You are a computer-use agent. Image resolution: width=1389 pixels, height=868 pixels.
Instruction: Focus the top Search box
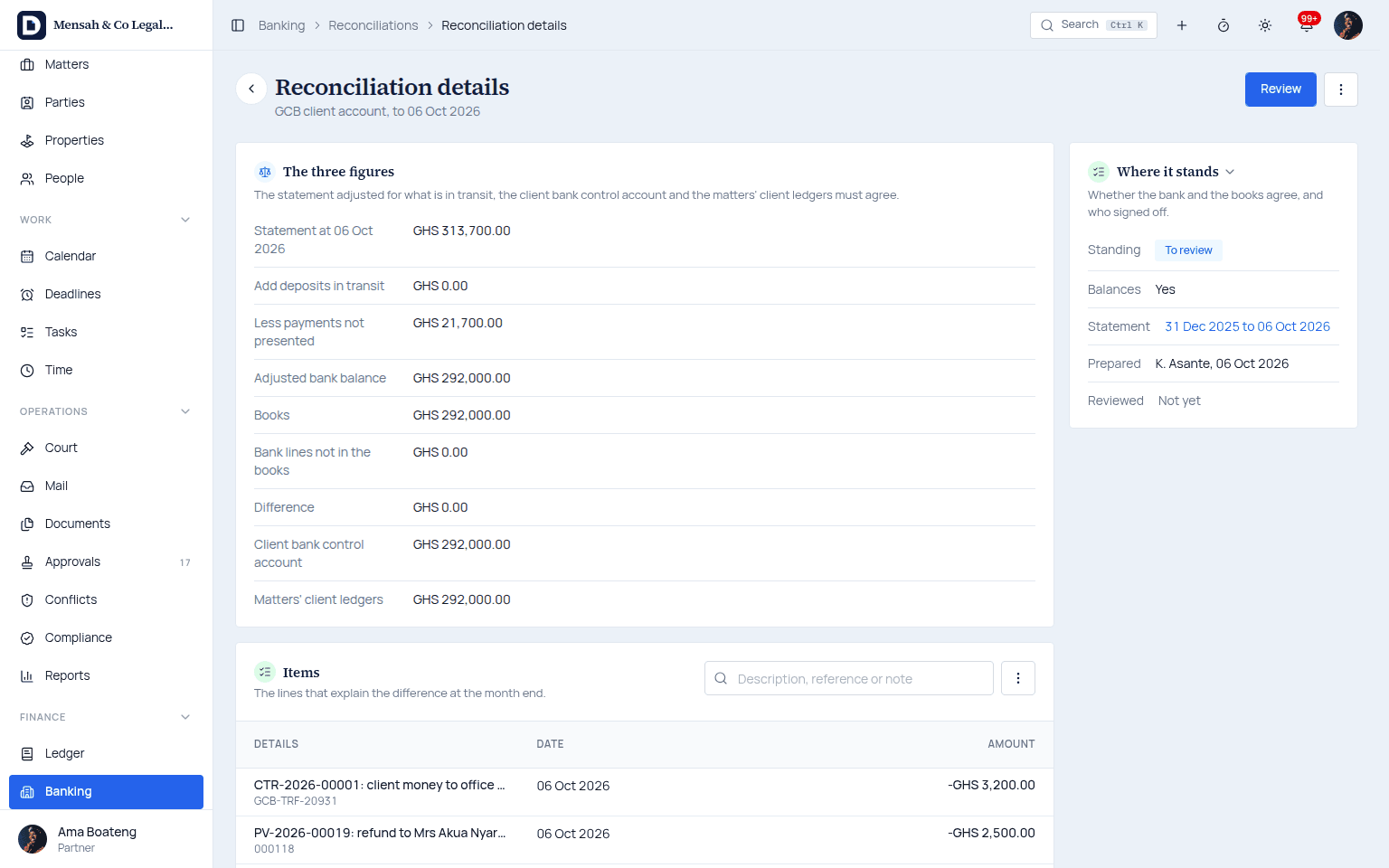pyautogui.click(x=1093, y=25)
